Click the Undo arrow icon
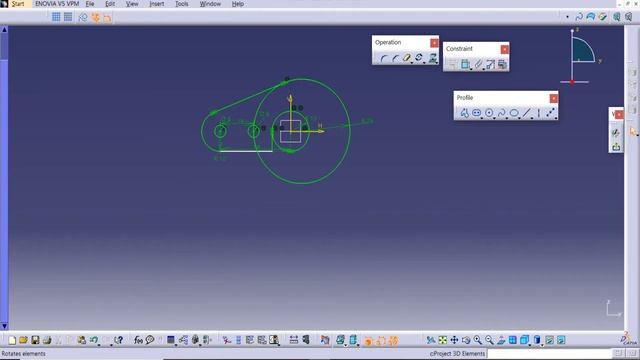Viewport: 640px width, 360px height. [94, 340]
